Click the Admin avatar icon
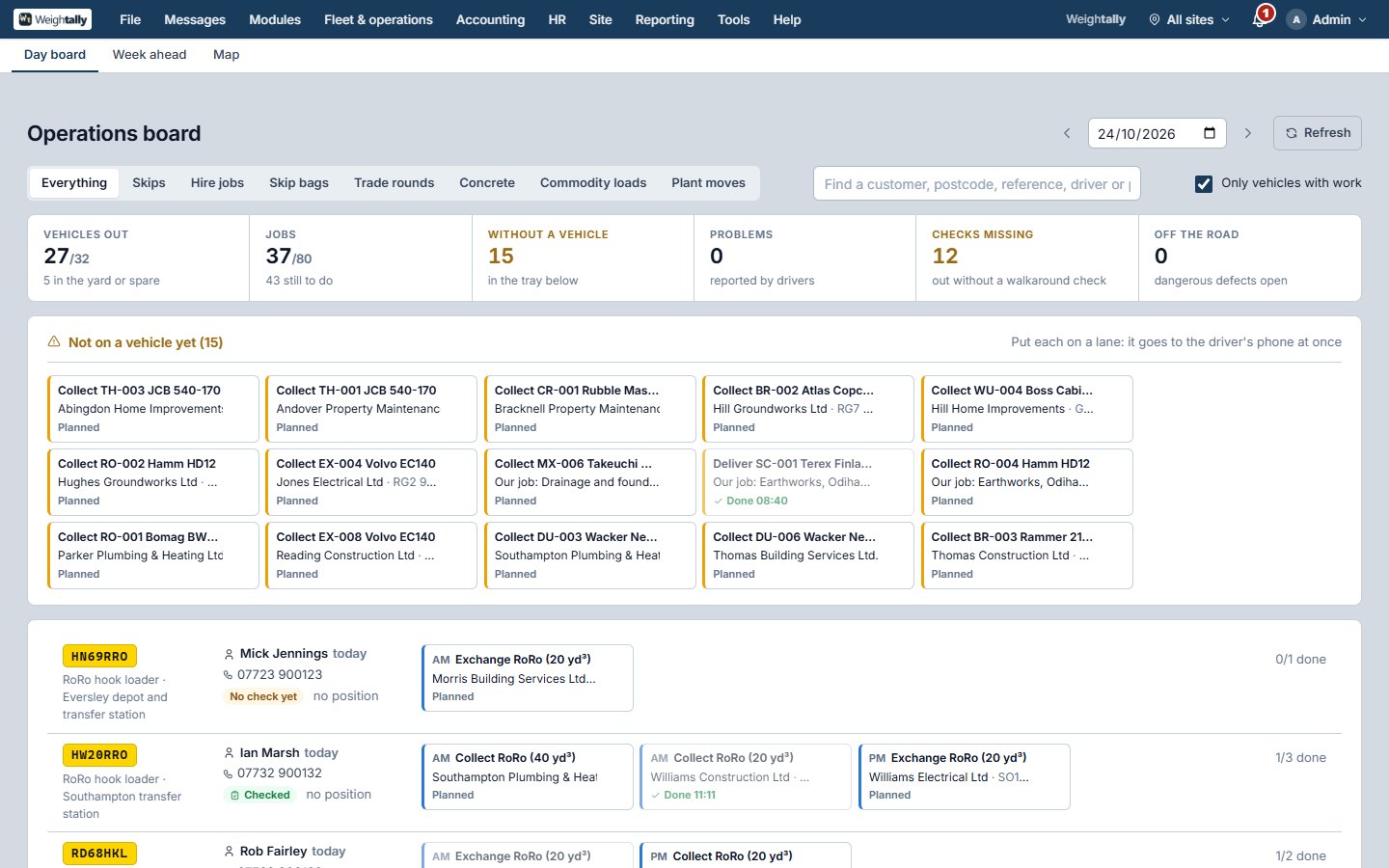This screenshot has width=1389, height=868. click(x=1295, y=19)
